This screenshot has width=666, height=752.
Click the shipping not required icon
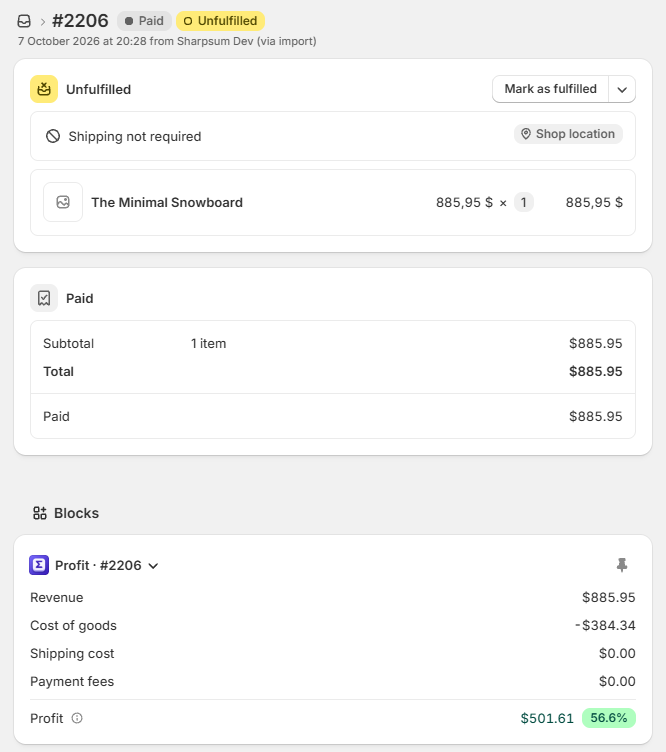tap(53, 136)
